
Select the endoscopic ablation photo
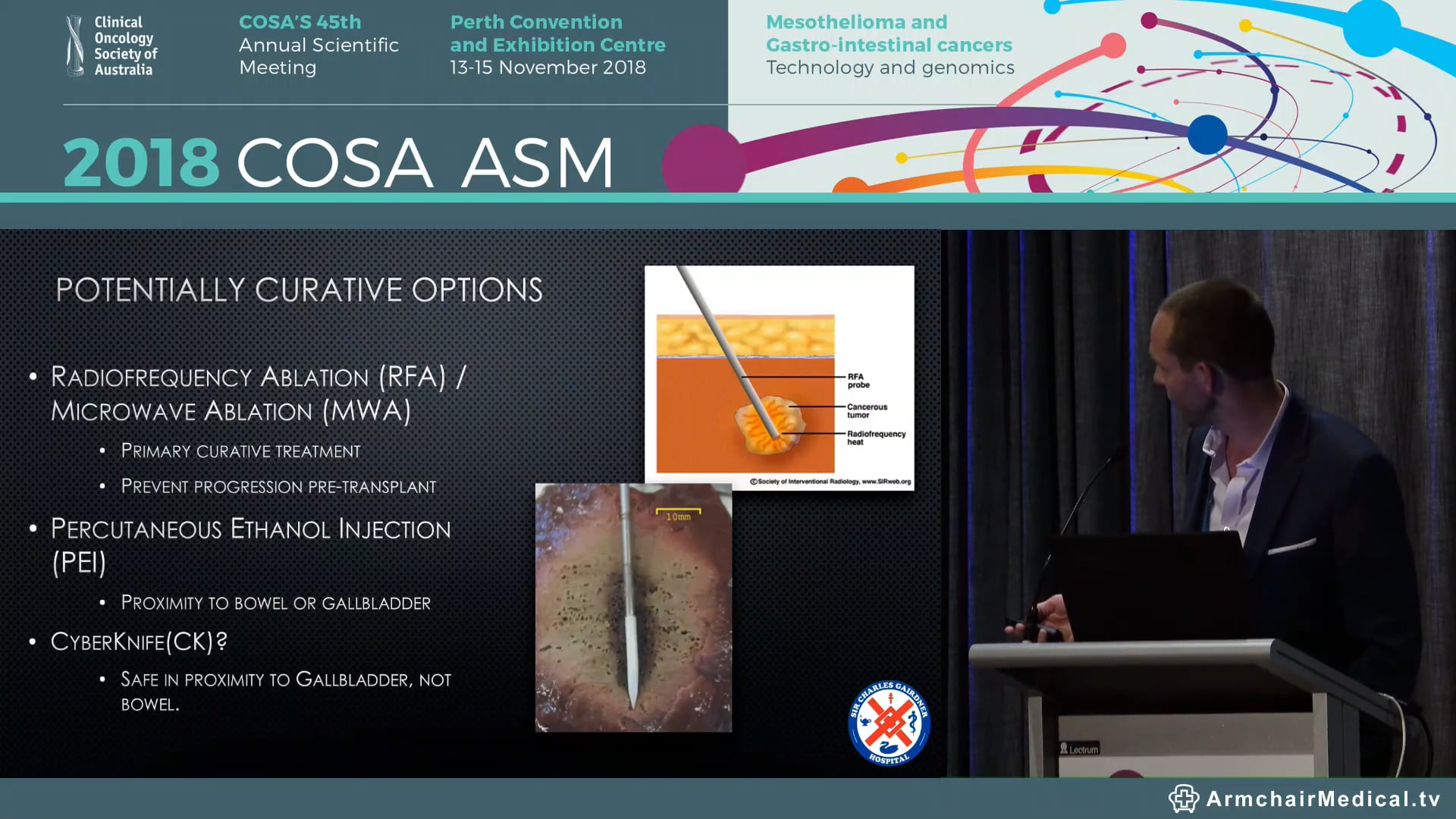(634, 607)
